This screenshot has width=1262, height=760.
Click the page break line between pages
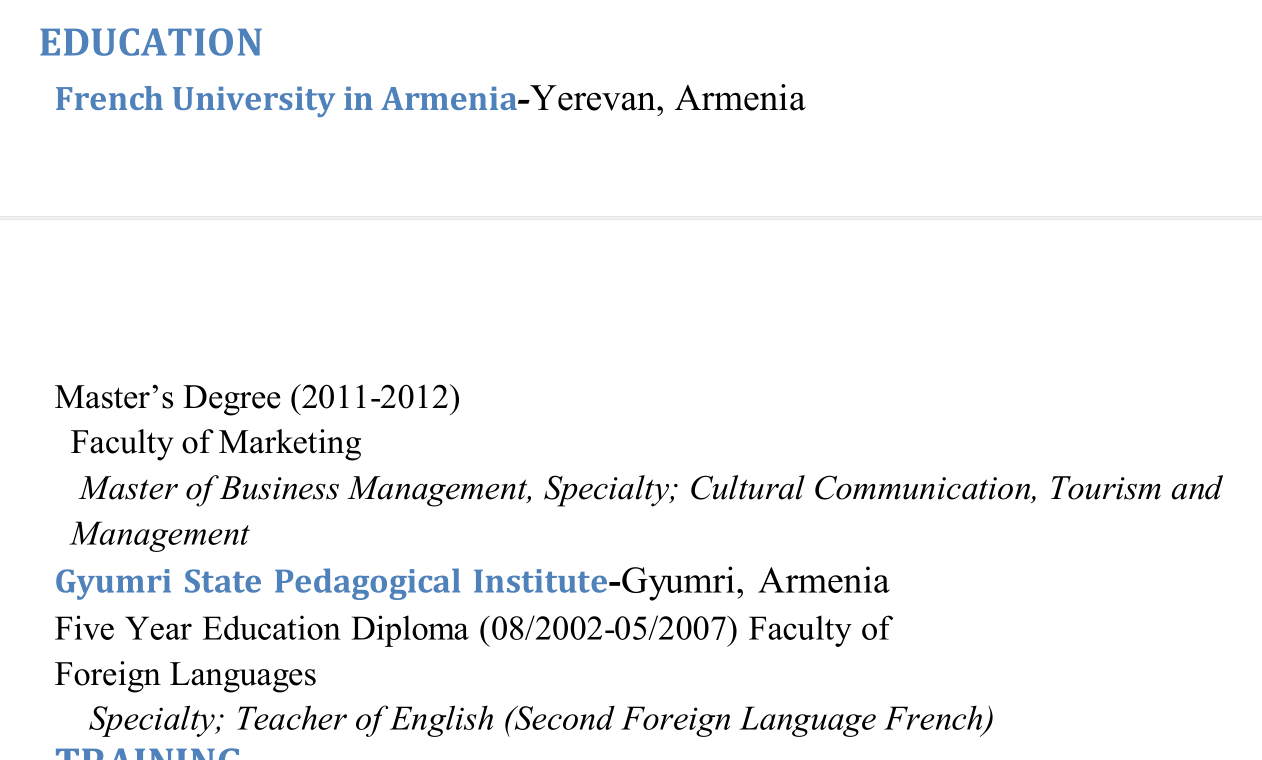pos(631,217)
